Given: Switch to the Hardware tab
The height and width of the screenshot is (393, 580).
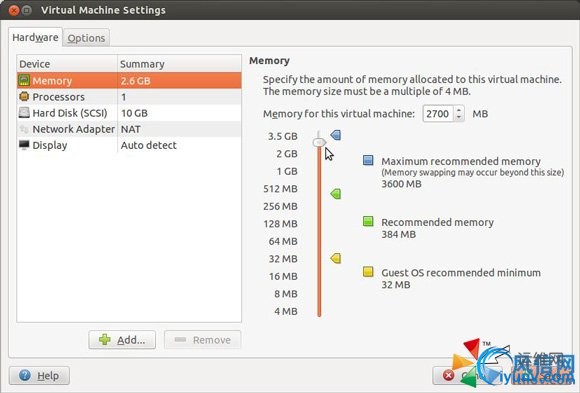Looking at the screenshot, I should 36,37.
